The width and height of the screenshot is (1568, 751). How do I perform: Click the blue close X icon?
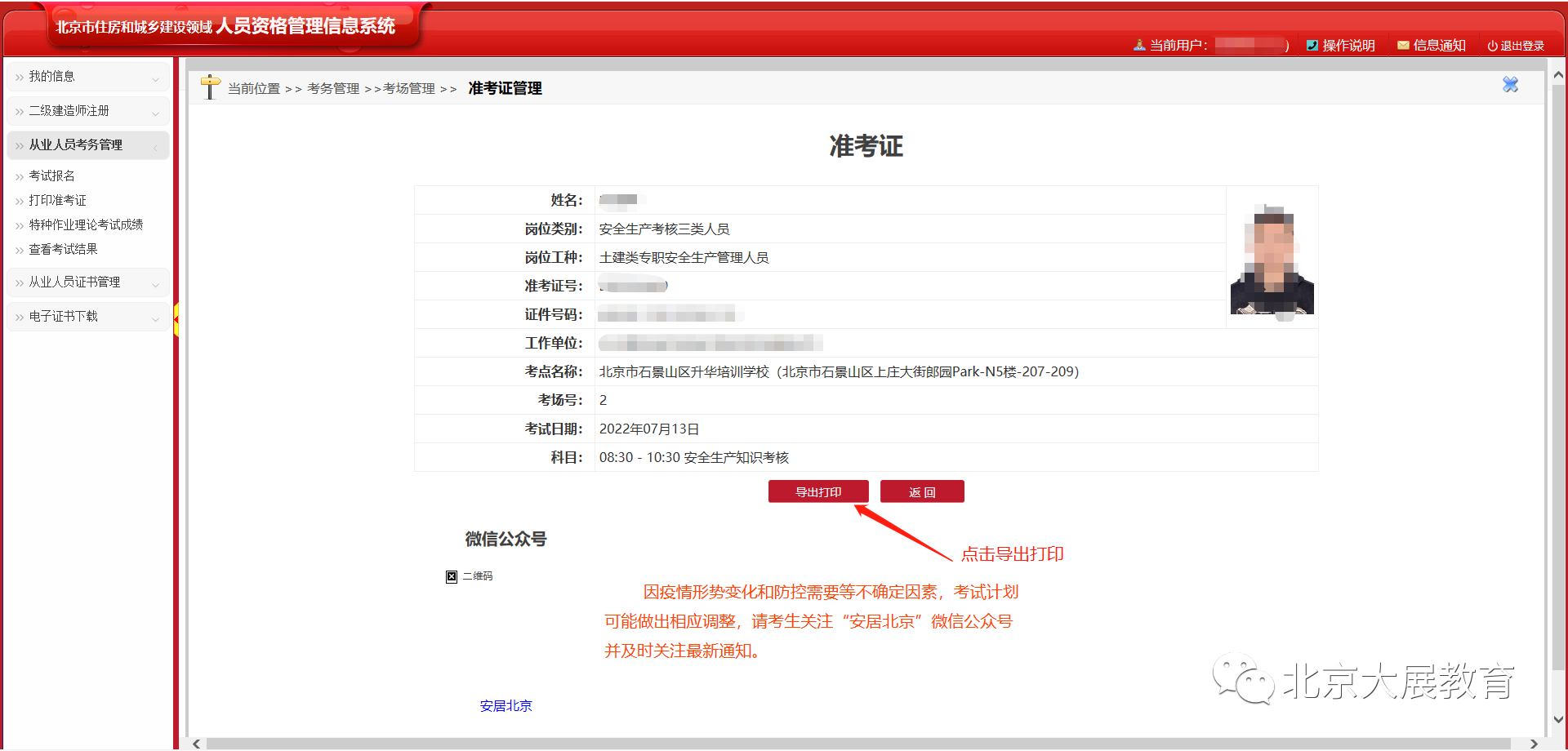[x=1510, y=85]
